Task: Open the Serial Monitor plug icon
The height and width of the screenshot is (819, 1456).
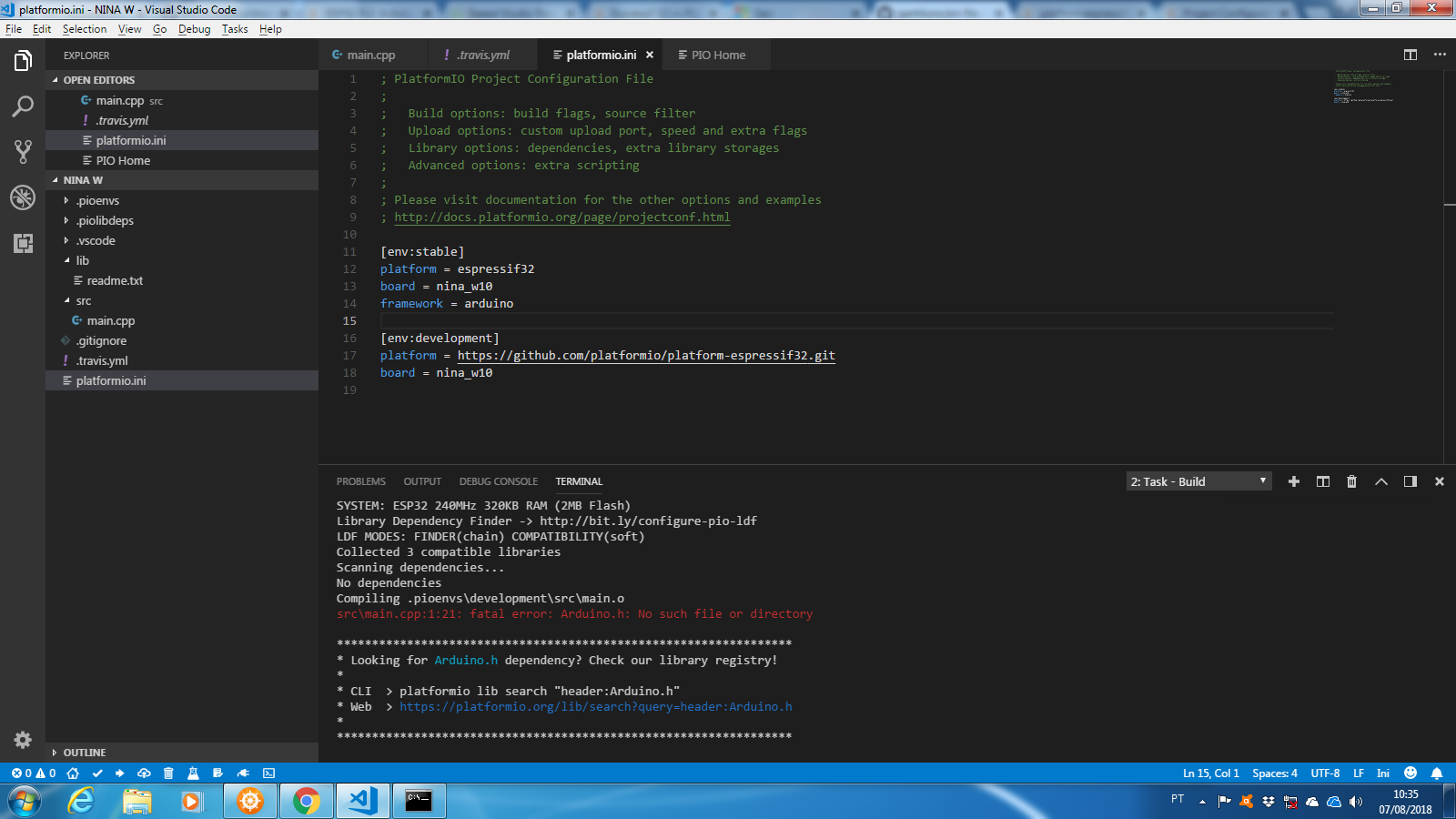Action: [242, 773]
